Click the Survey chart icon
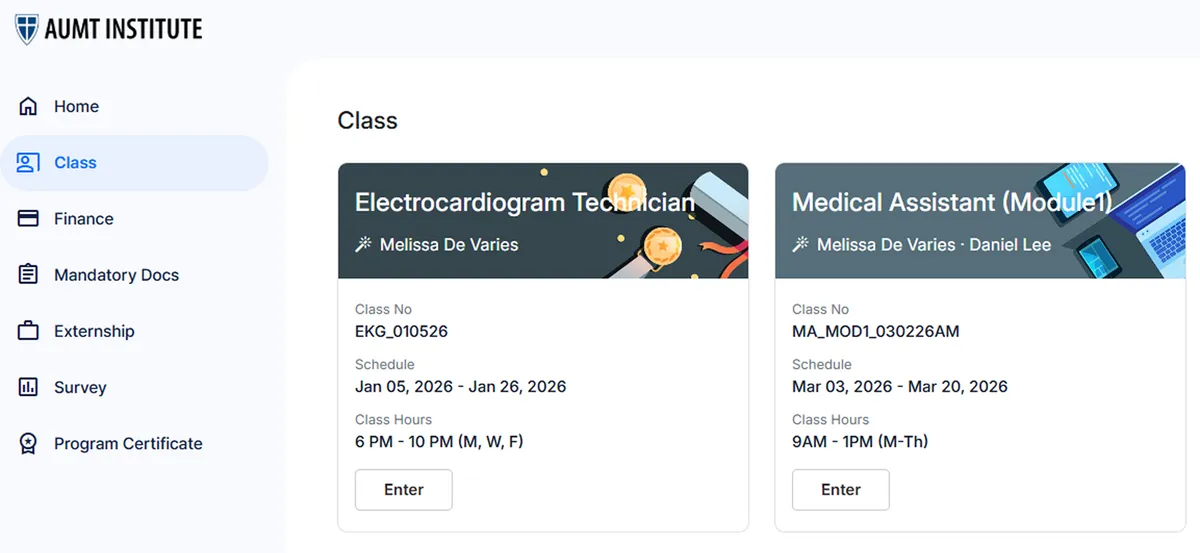Image resolution: width=1200 pixels, height=553 pixels. tap(28, 387)
